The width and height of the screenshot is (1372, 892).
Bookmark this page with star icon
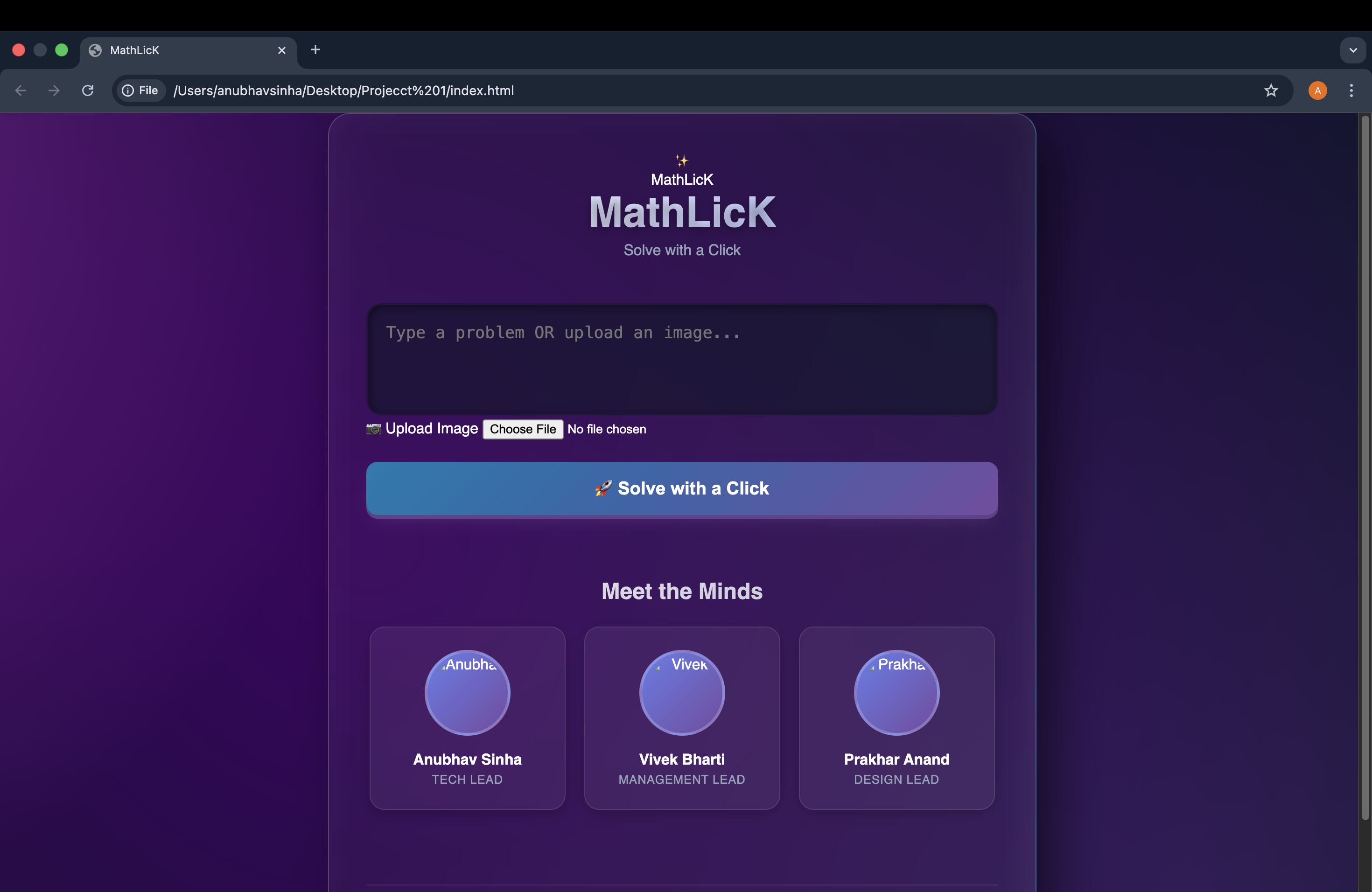point(1271,91)
